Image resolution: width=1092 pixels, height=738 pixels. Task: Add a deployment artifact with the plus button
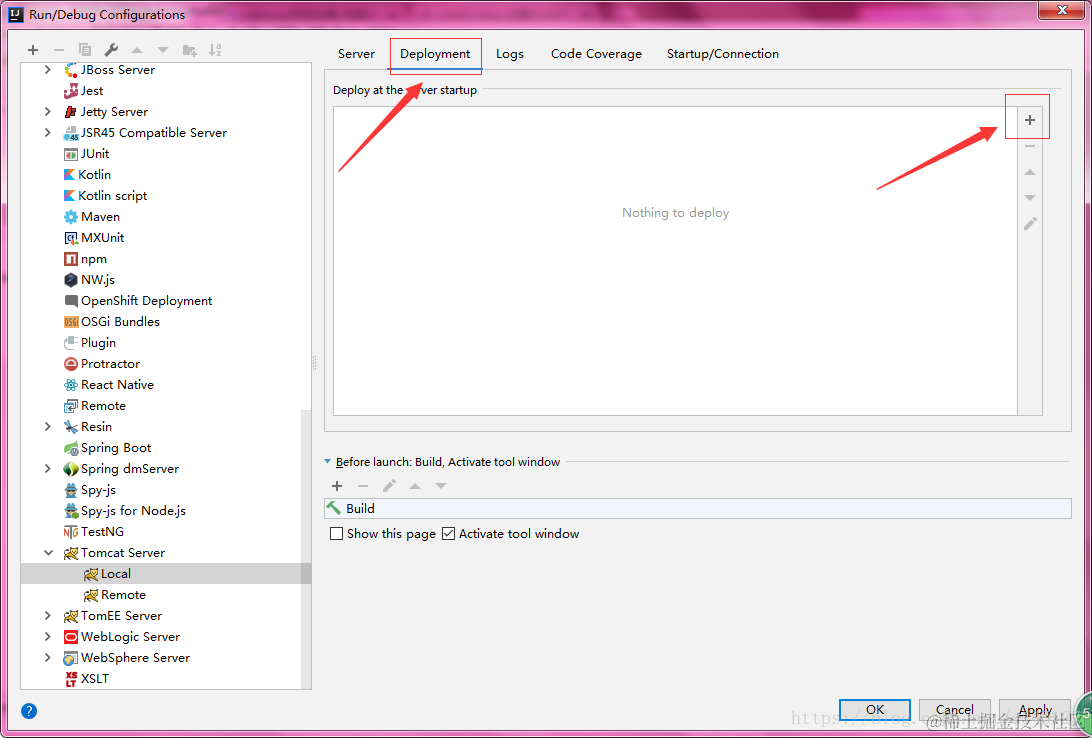1030,120
